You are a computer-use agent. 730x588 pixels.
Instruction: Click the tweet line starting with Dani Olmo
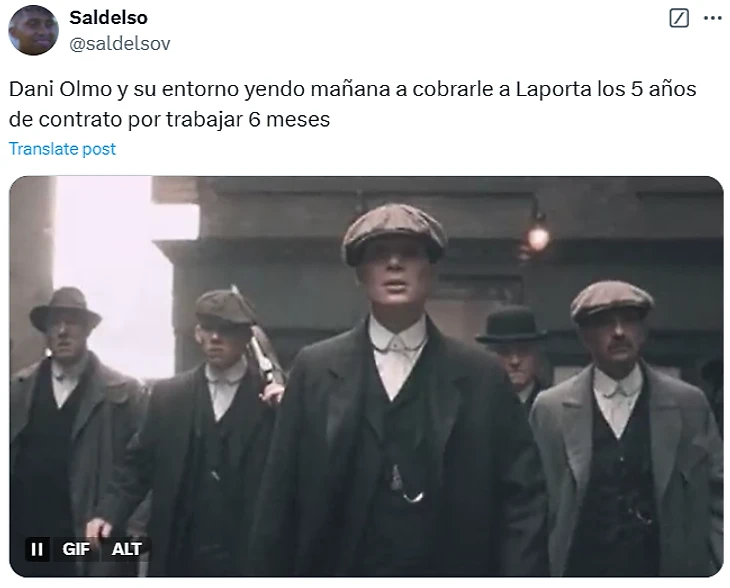[x=352, y=89]
